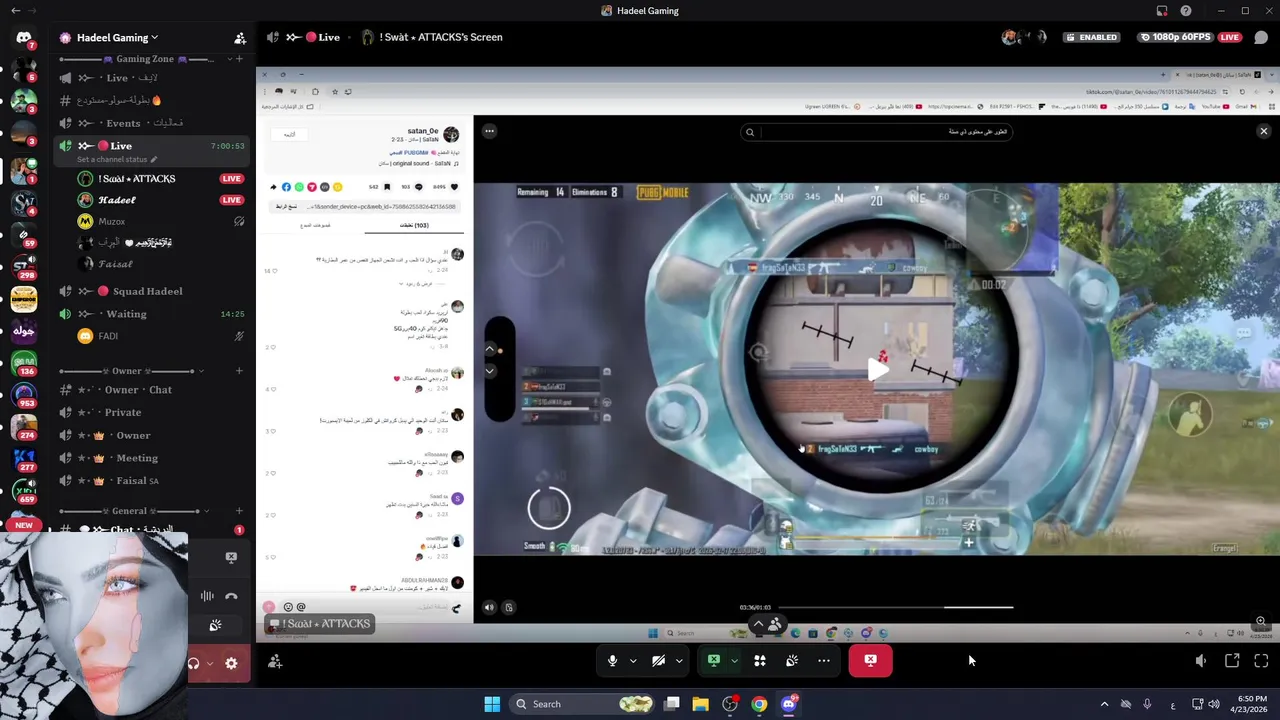Go to the previous TikTok video arrow
Viewport: 1280px width, 720px height.
(490, 349)
